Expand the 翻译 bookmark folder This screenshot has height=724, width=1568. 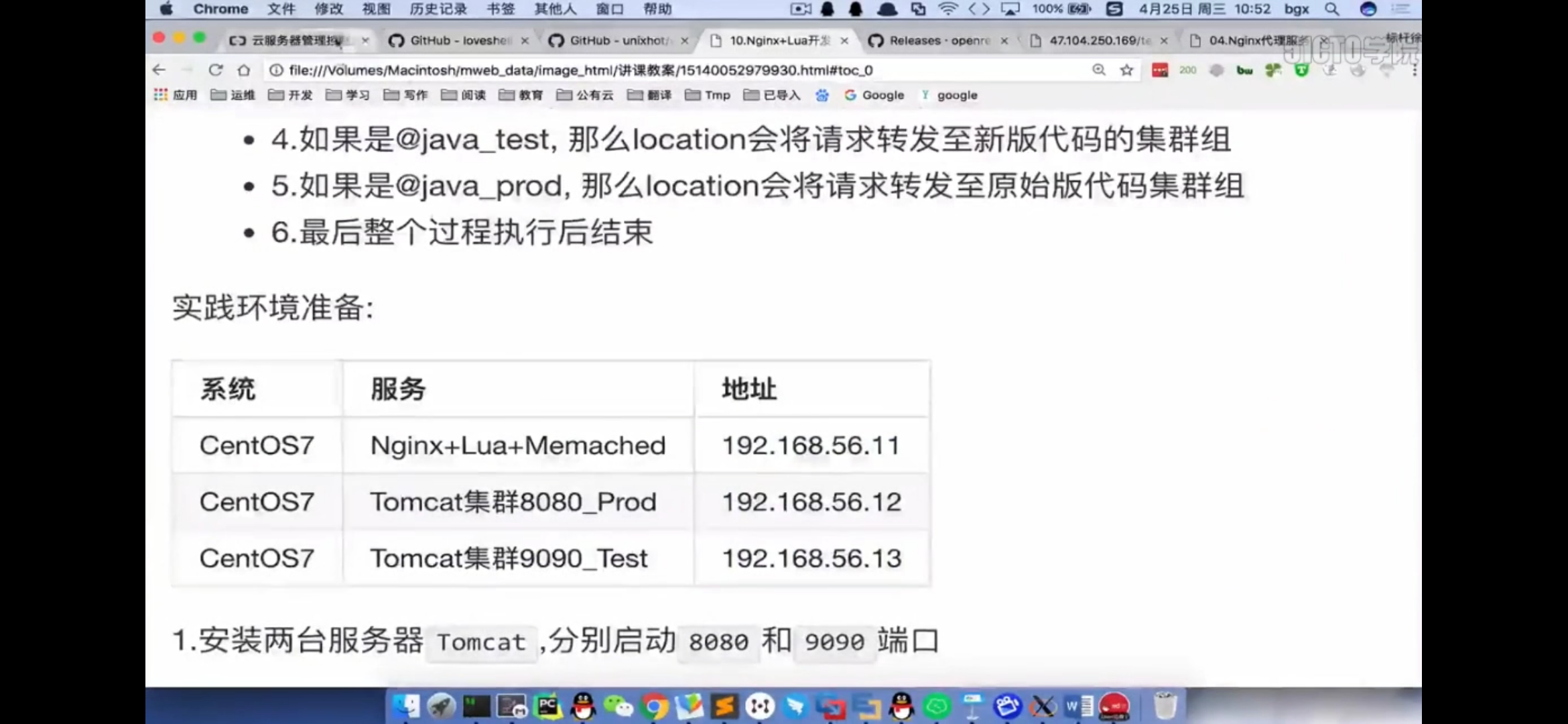pos(649,95)
